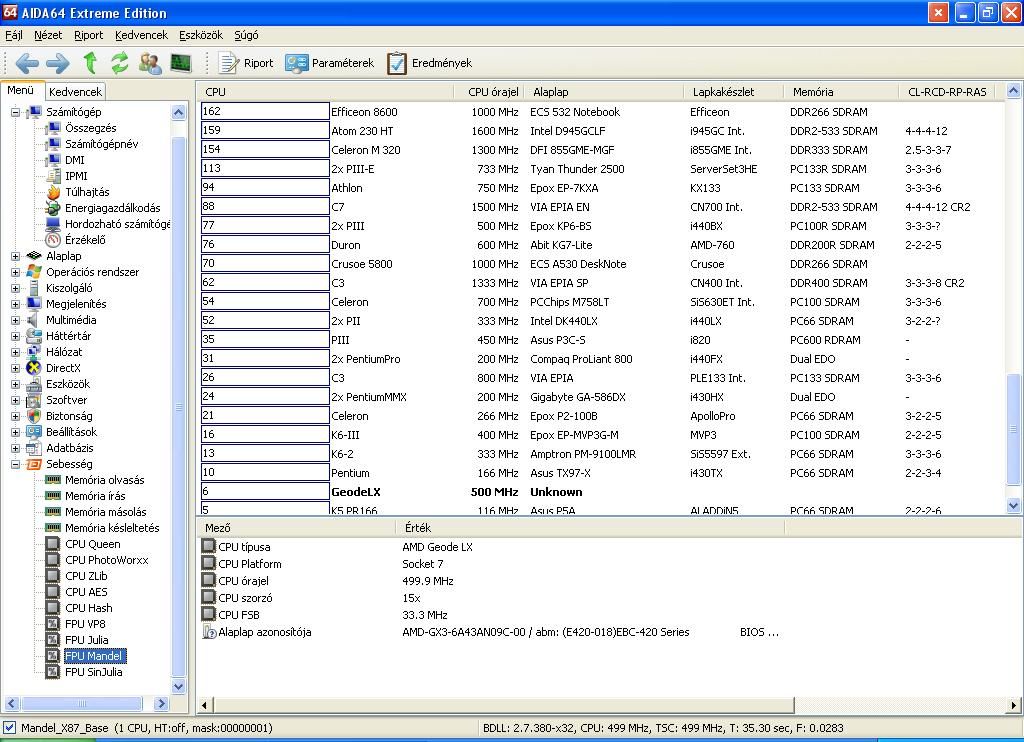The width and height of the screenshot is (1024, 742).
Task: Select the Memória írás benchmark icon
Action: [x=53, y=496]
